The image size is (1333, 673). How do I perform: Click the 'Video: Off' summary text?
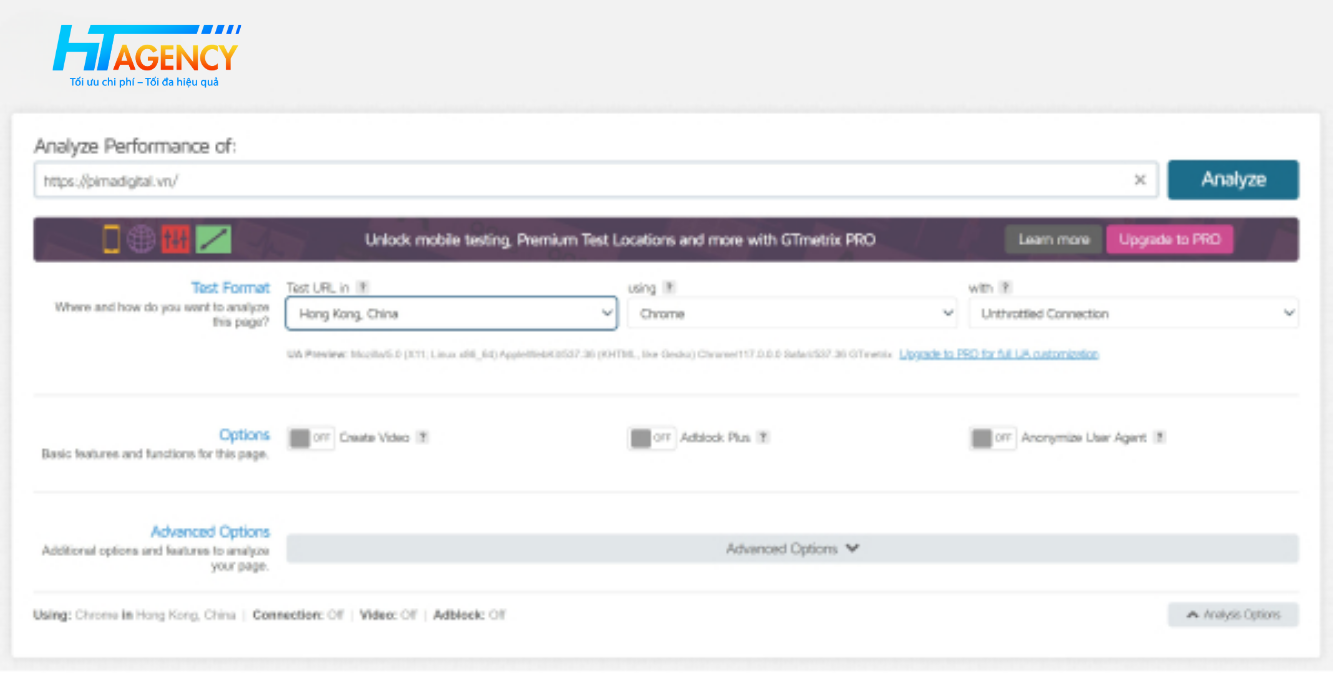pyautogui.click(x=388, y=615)
